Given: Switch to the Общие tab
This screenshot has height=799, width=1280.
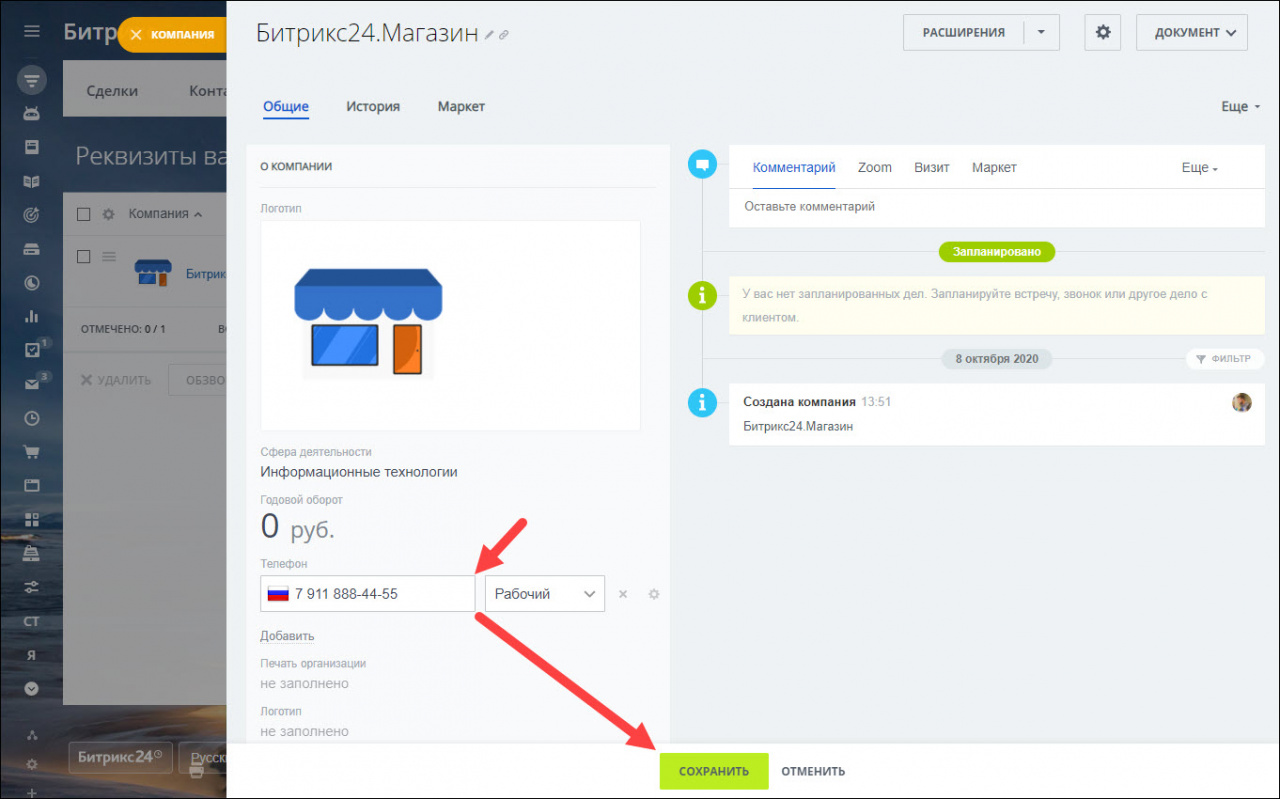Looking at the screenshot, I should [286, 106].
